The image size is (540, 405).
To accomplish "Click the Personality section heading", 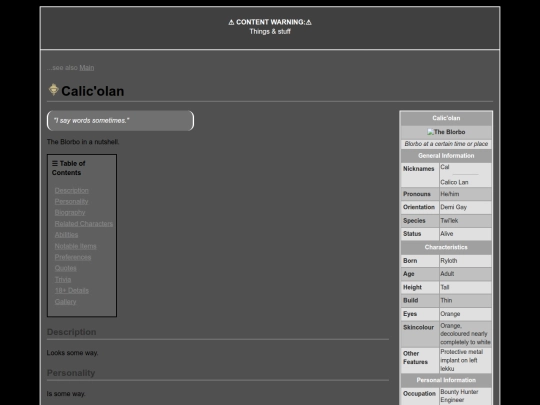I will point(71,373).
